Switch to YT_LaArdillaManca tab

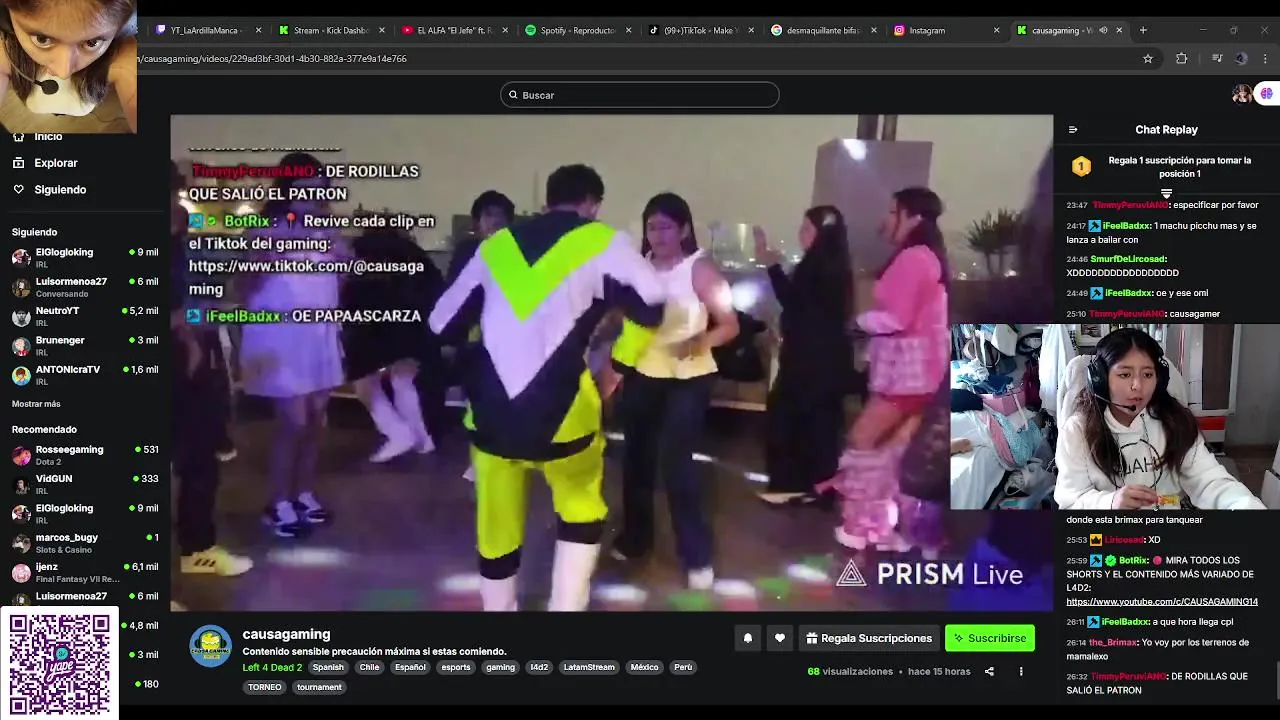pyautogui.click(x=204, y=30)
